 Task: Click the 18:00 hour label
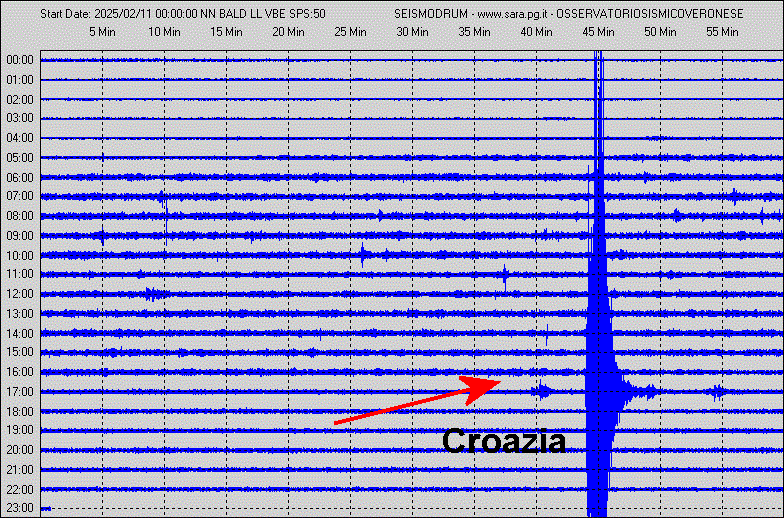(20, 412)
